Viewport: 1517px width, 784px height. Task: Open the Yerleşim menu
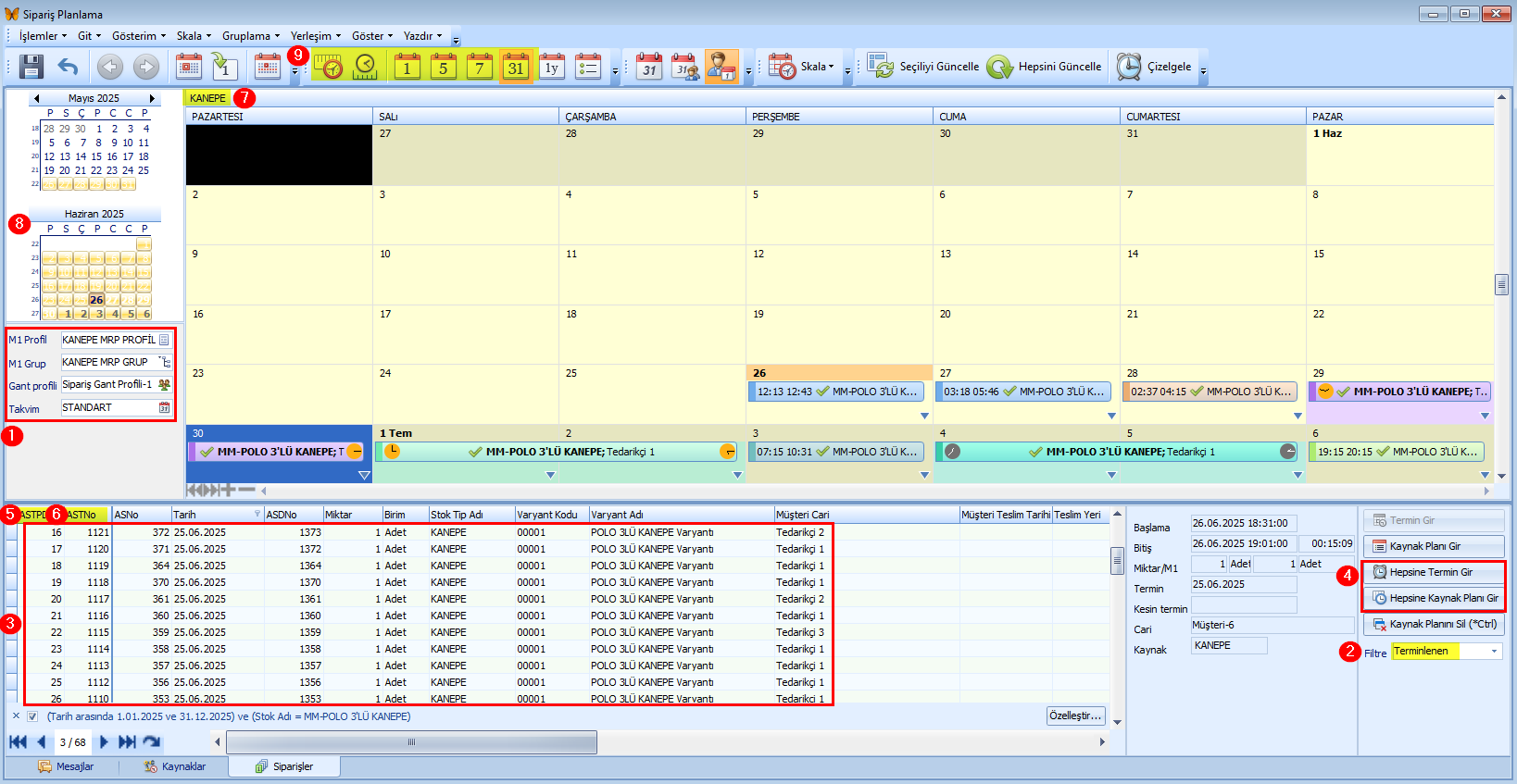pos(316,36)
